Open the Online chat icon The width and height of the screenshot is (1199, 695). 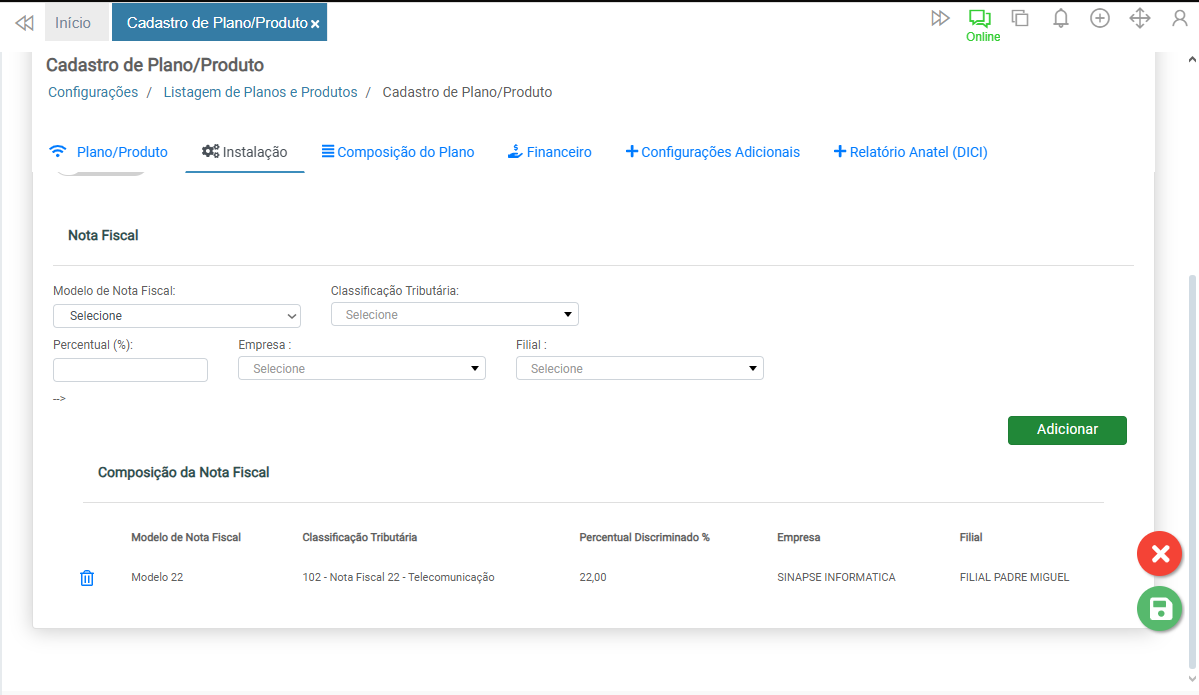pos(979,19)
